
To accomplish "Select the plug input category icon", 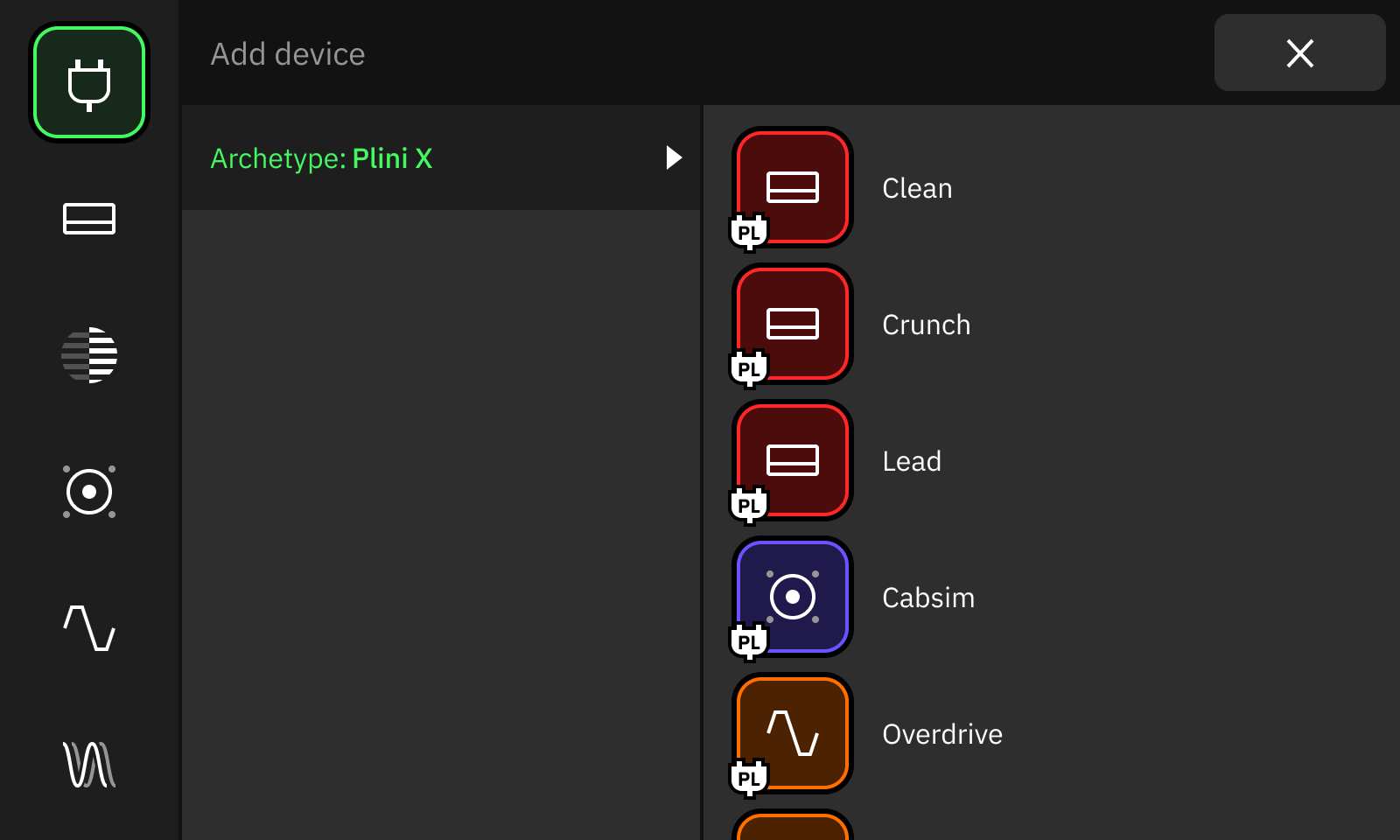I will click(x=88, y=80).
